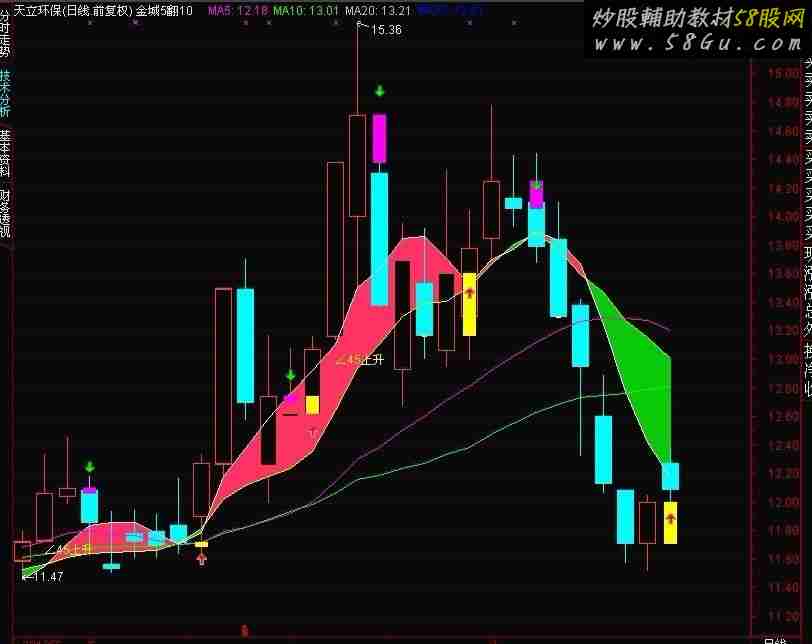Select the 财务透视 sidebar tab
The height and width of the screenshot is (644, 812).
(x=5, y=213)
